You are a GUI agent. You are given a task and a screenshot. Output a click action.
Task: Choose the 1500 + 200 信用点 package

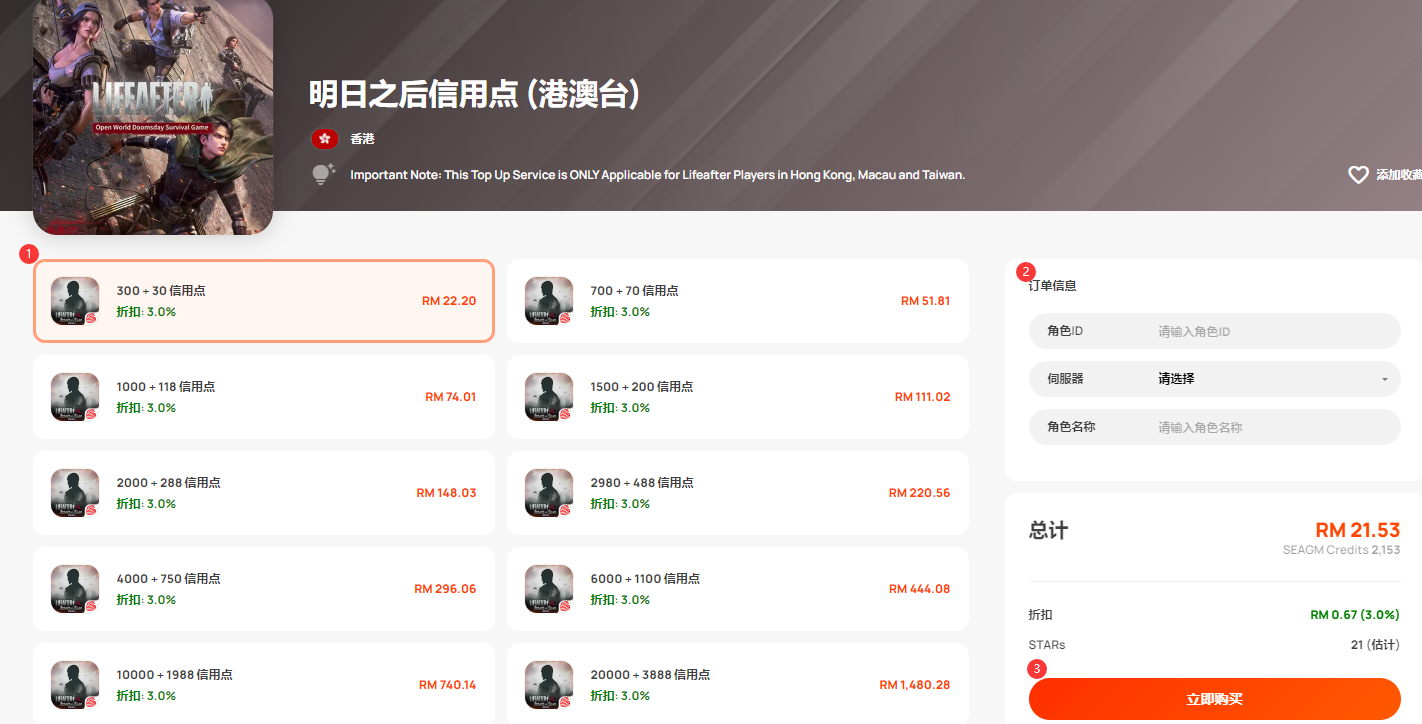coord(738,397)
